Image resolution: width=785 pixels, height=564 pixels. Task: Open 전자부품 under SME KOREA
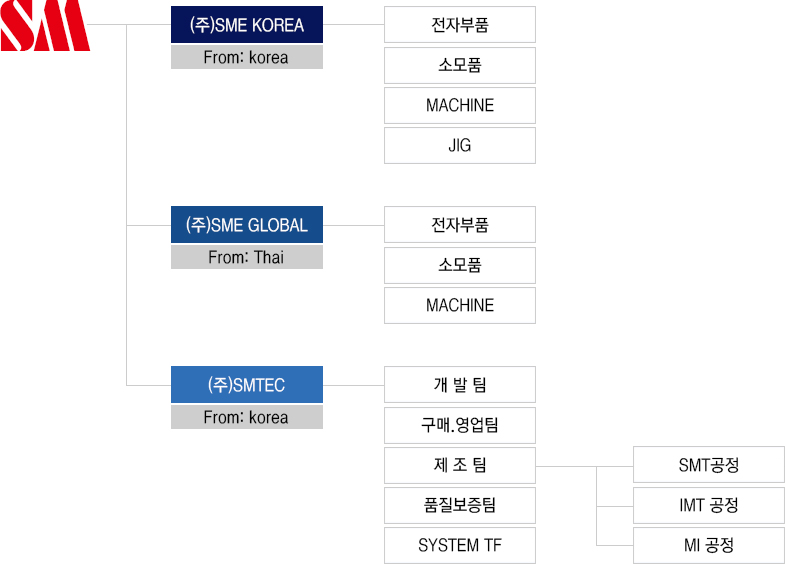(x=460, y=25)
